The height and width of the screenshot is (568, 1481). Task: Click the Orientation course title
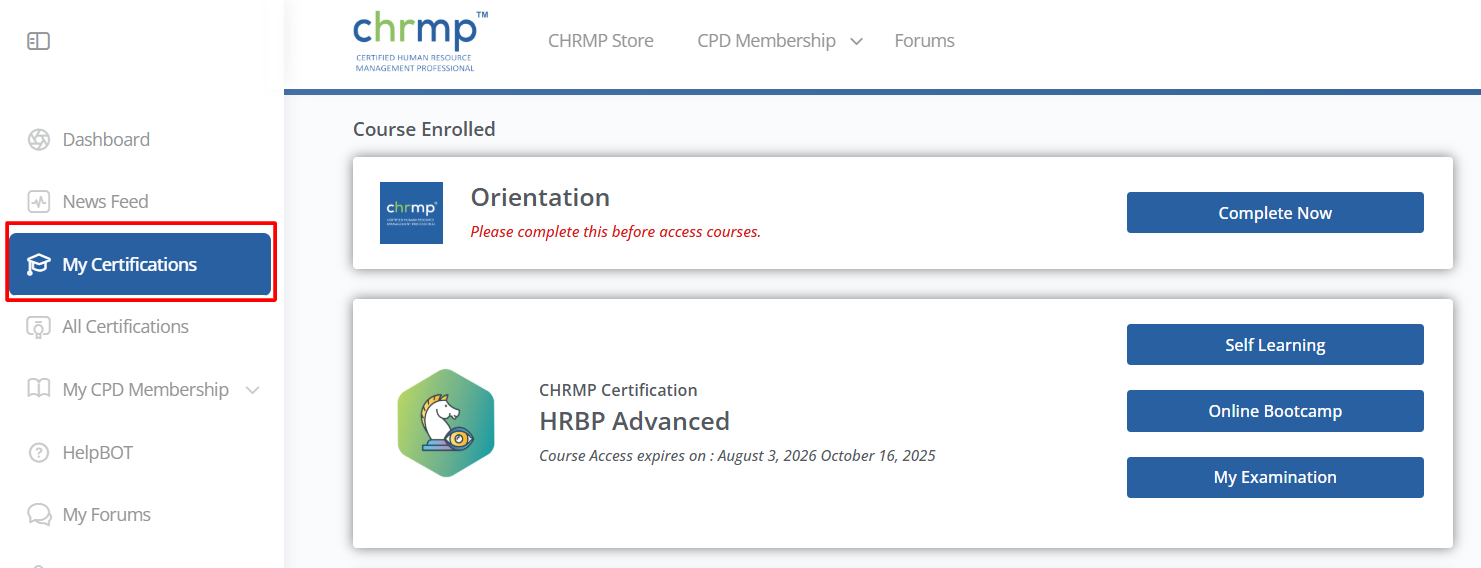click(x=540, y=197)
